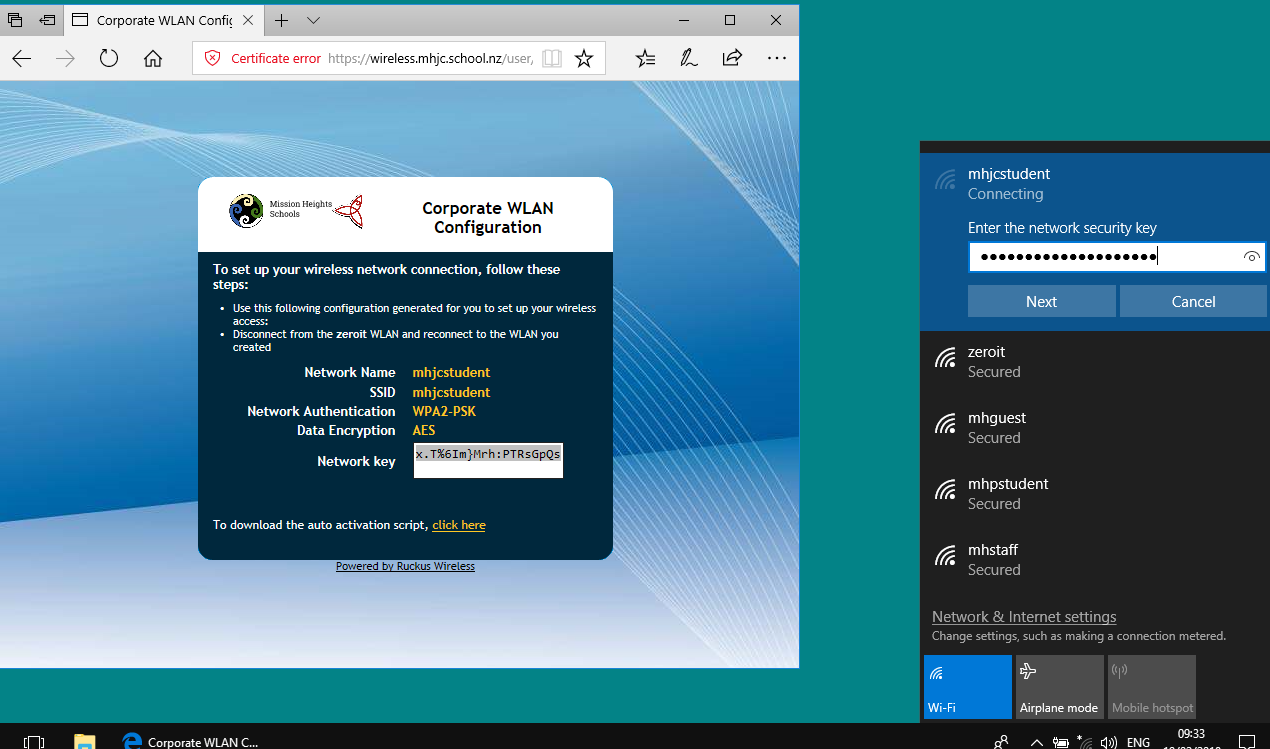Show hidden system tray icons
1270x749 pixels.
(x=1036, y=742)
